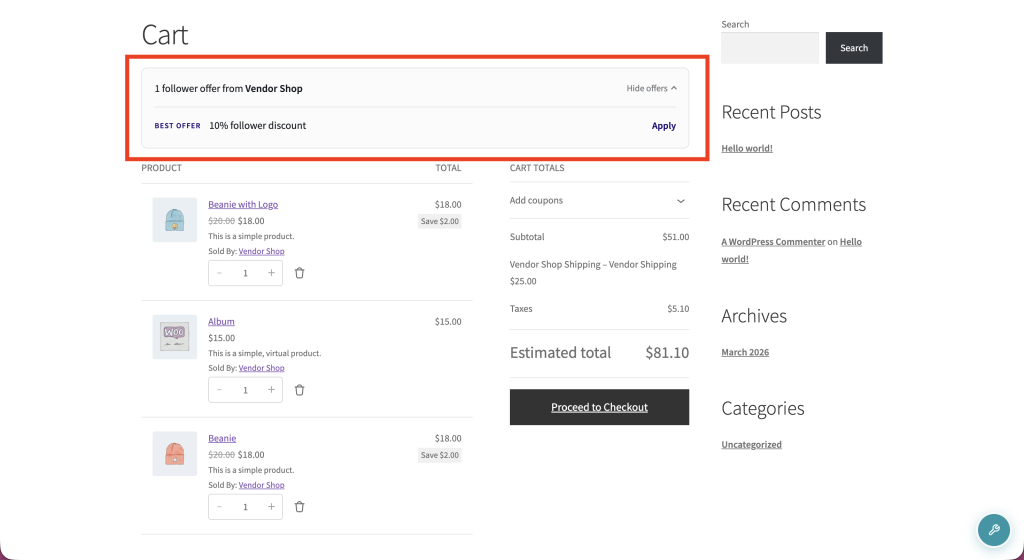Decrease Beanie quantity with minus
This screenshot has width=1024, height=560.
click(219, 507)
